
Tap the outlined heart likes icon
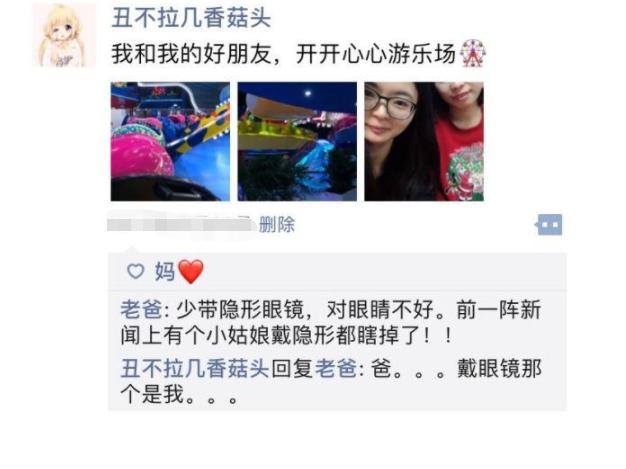click(135, 271)
